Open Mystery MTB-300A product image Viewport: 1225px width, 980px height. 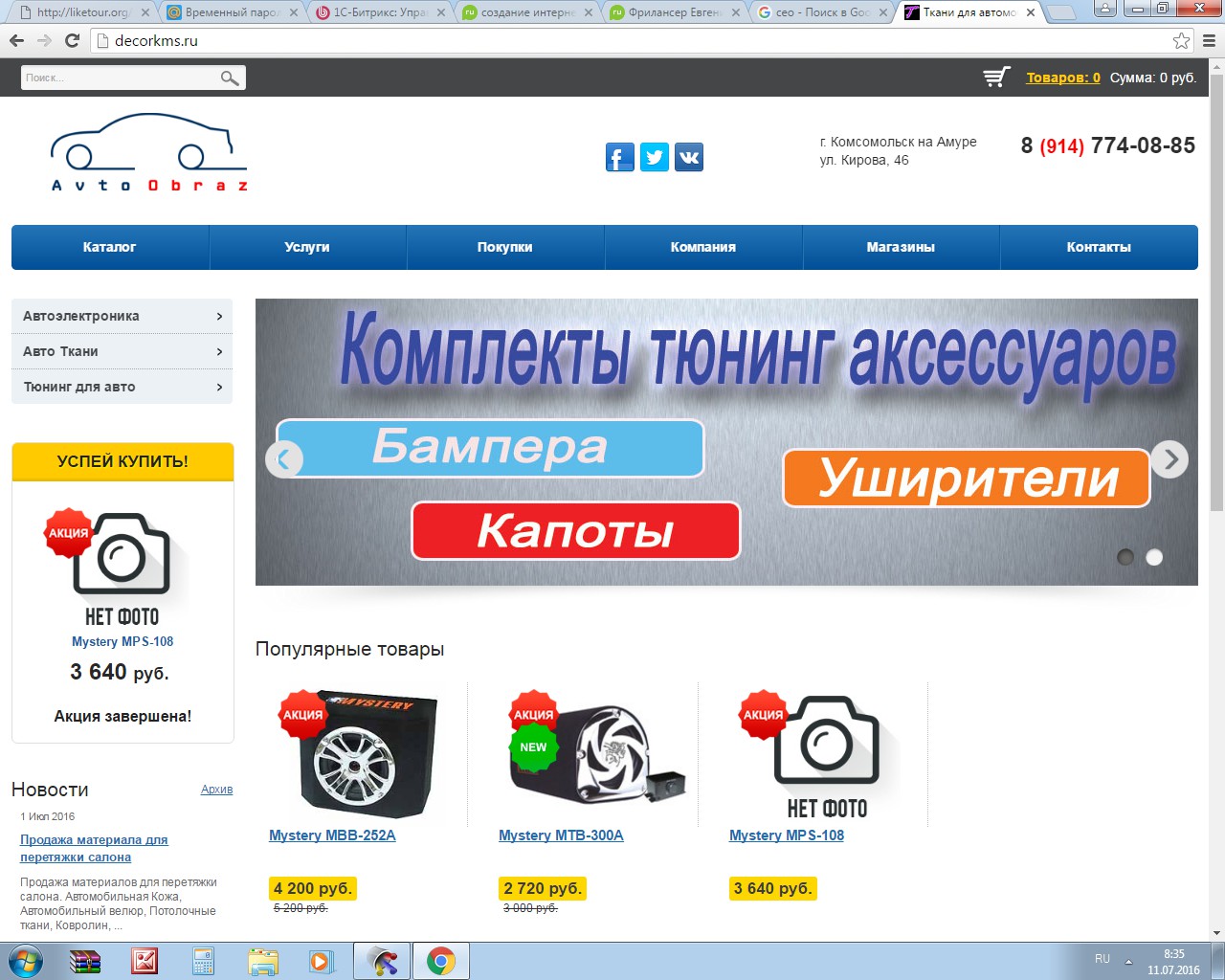click(x=598, y=754)
